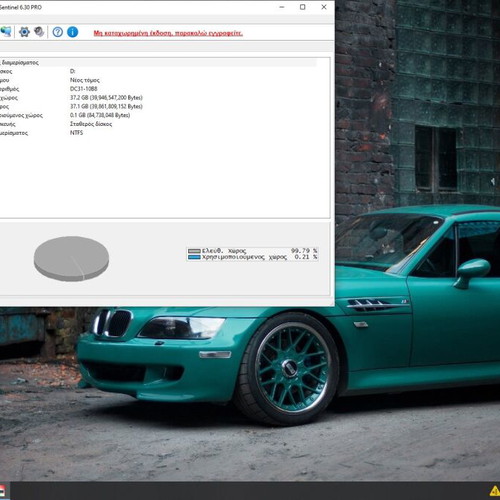This screenshot has width=500, height=500.
Task: Click the blue used space legend swatch
Action: tap(194, 257)
